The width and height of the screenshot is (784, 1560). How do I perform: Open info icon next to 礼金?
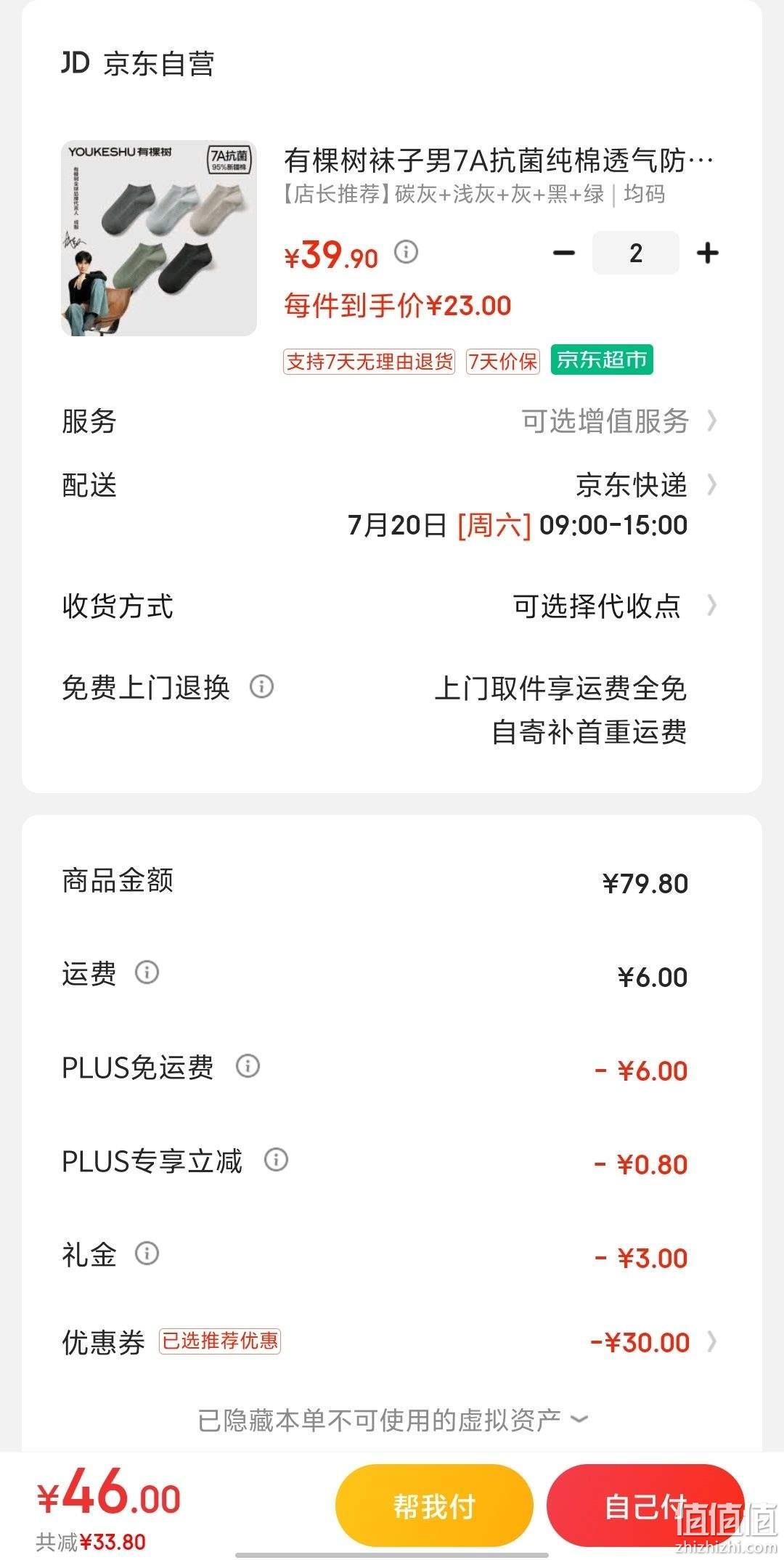click(x=147, y=1253)
